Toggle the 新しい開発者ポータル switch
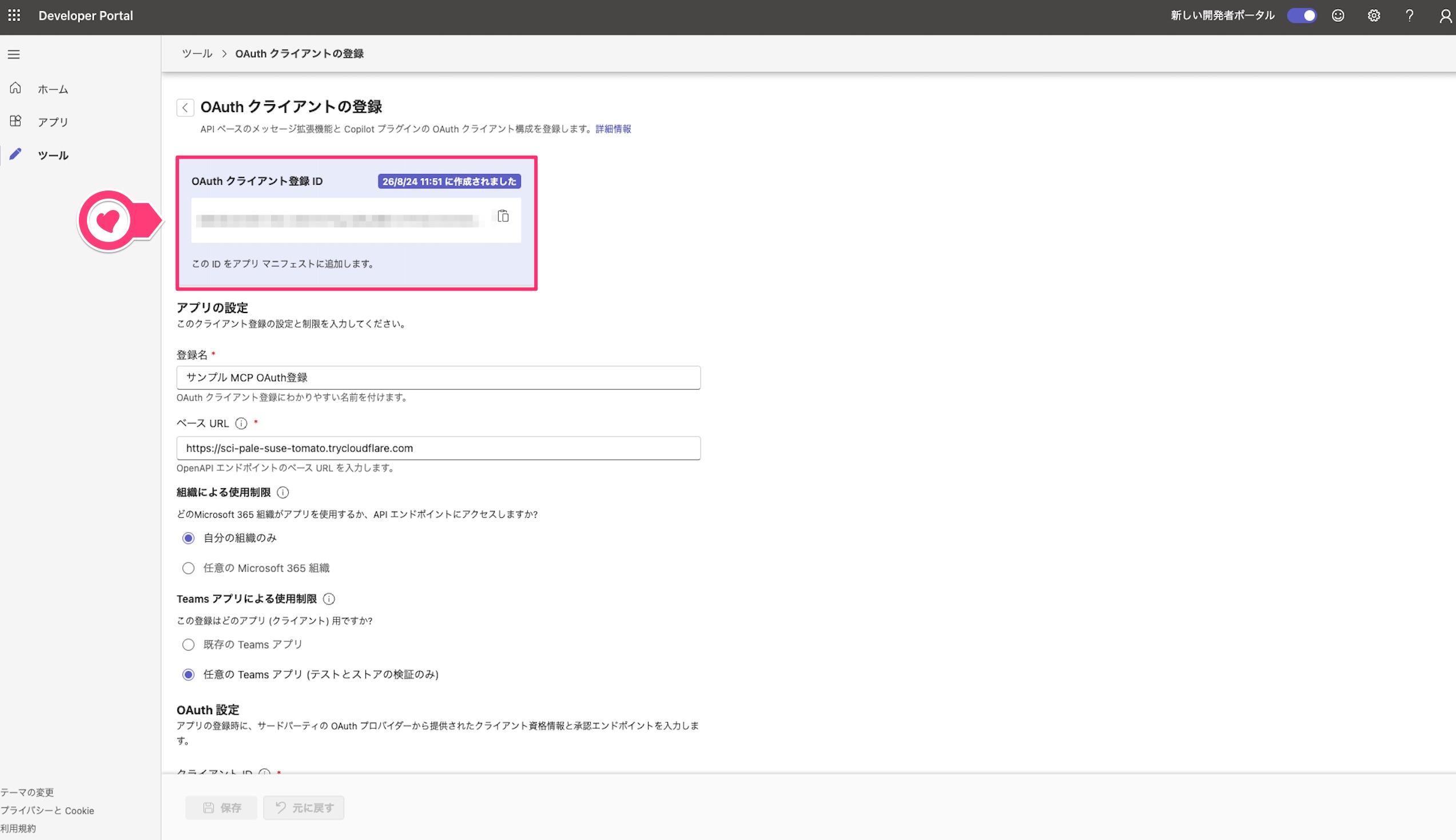Screen dimensions: 1456x840 (x=1302, y=15)
